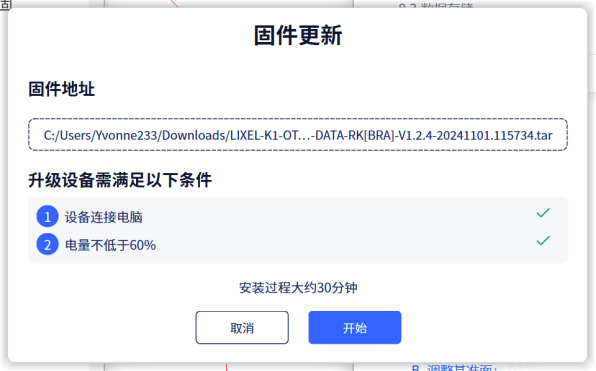Click the green checkmark beside 电量不低于60%

point(543,240)
